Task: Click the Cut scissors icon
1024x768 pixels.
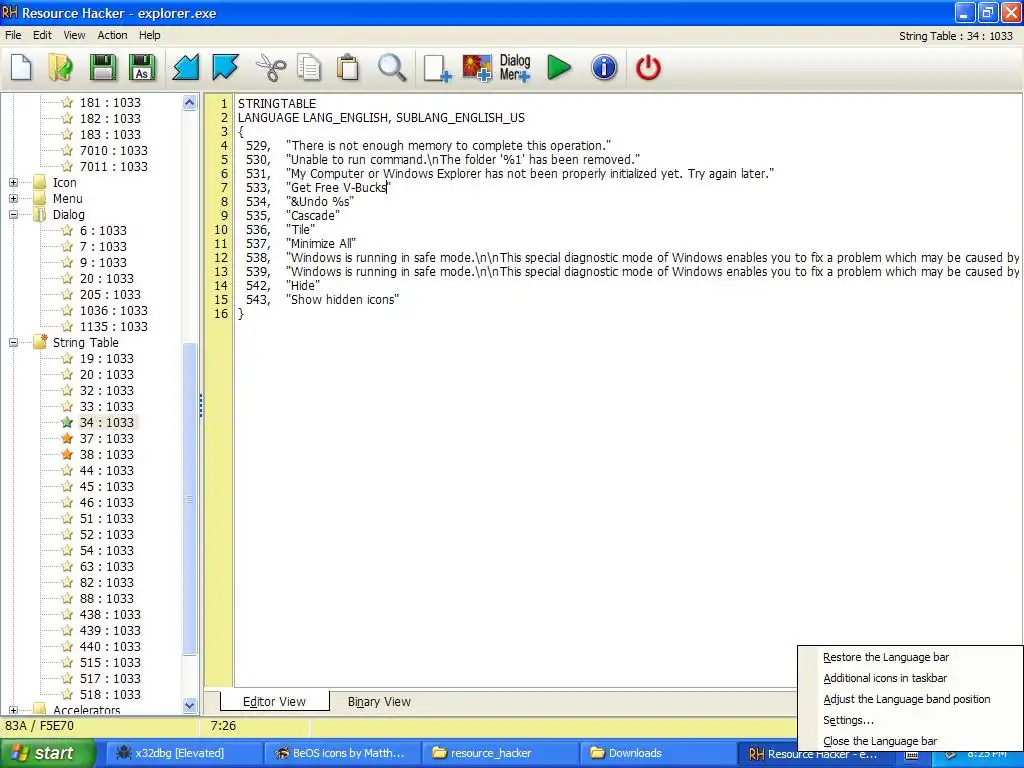Action: [270, 67]
